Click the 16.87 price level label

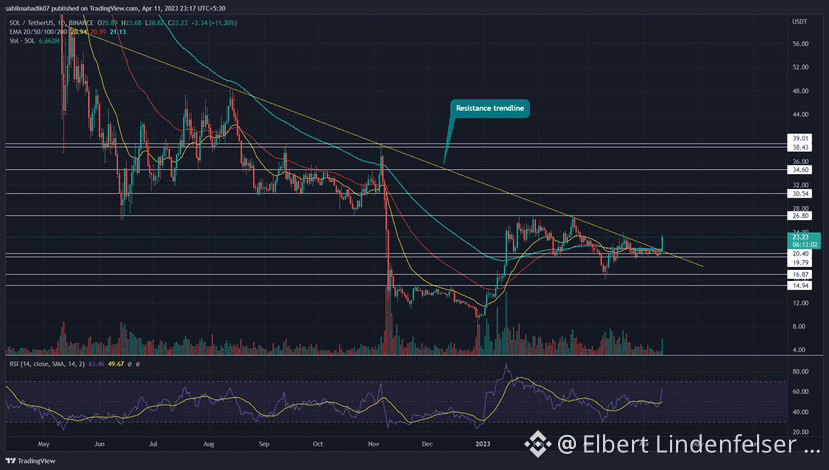coord(800,275)
